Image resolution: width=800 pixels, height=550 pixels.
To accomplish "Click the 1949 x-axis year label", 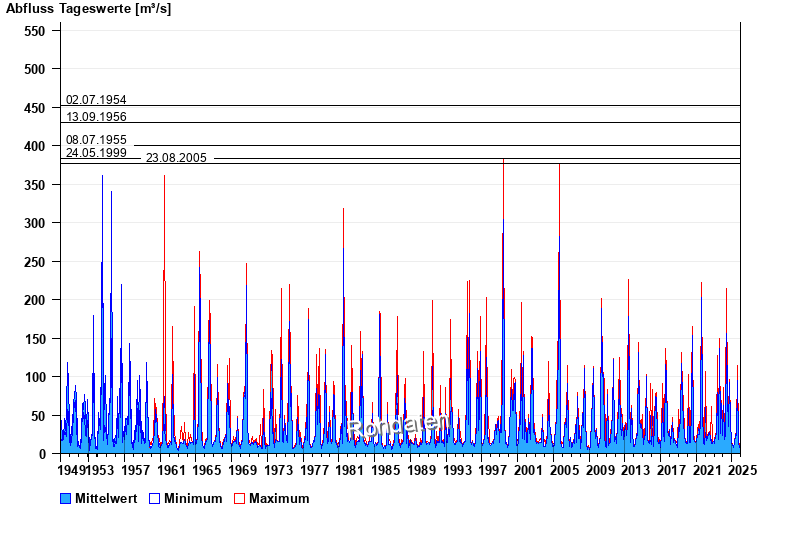I will pyautogui.click(x=73, y=470).
